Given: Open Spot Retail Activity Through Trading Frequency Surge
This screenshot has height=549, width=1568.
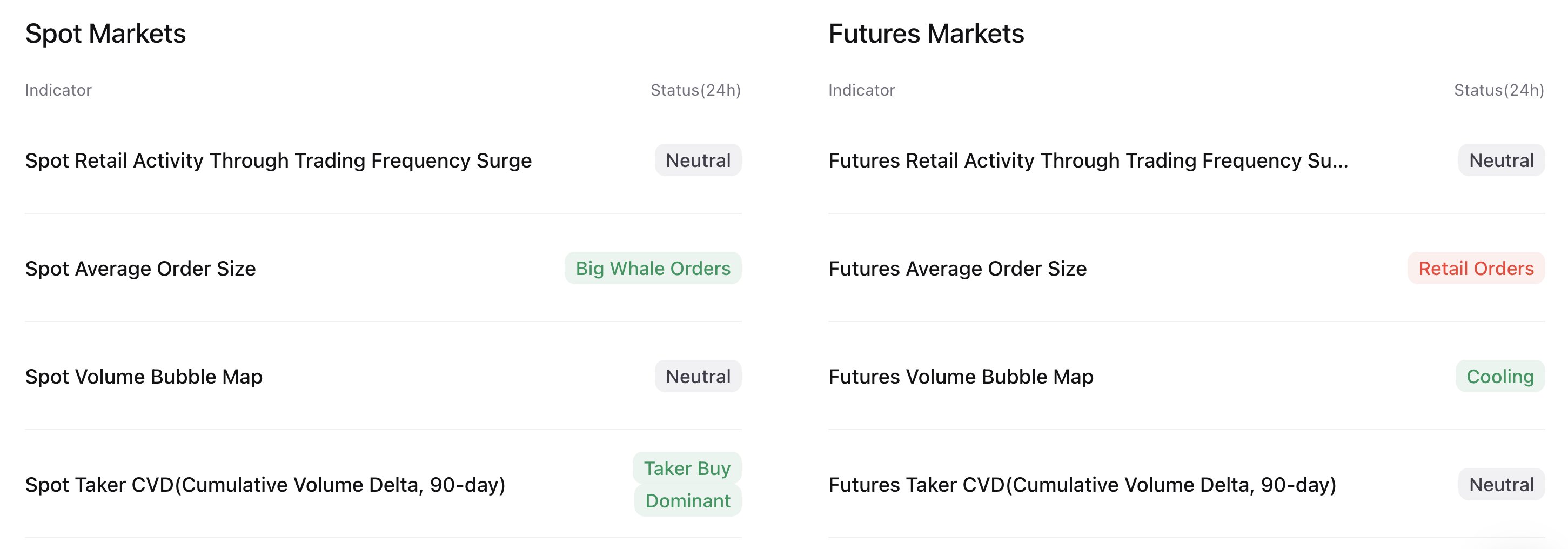Looking at the screenshot, I should (278, 160).
